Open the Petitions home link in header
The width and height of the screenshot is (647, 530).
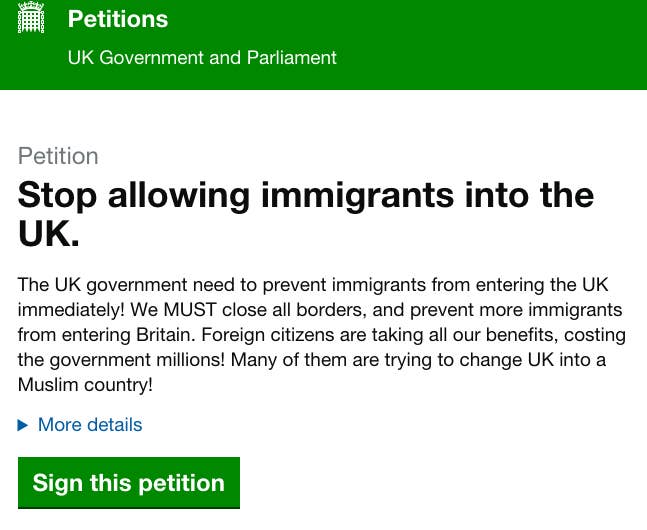pyautogui.click(x=118, y=19)
